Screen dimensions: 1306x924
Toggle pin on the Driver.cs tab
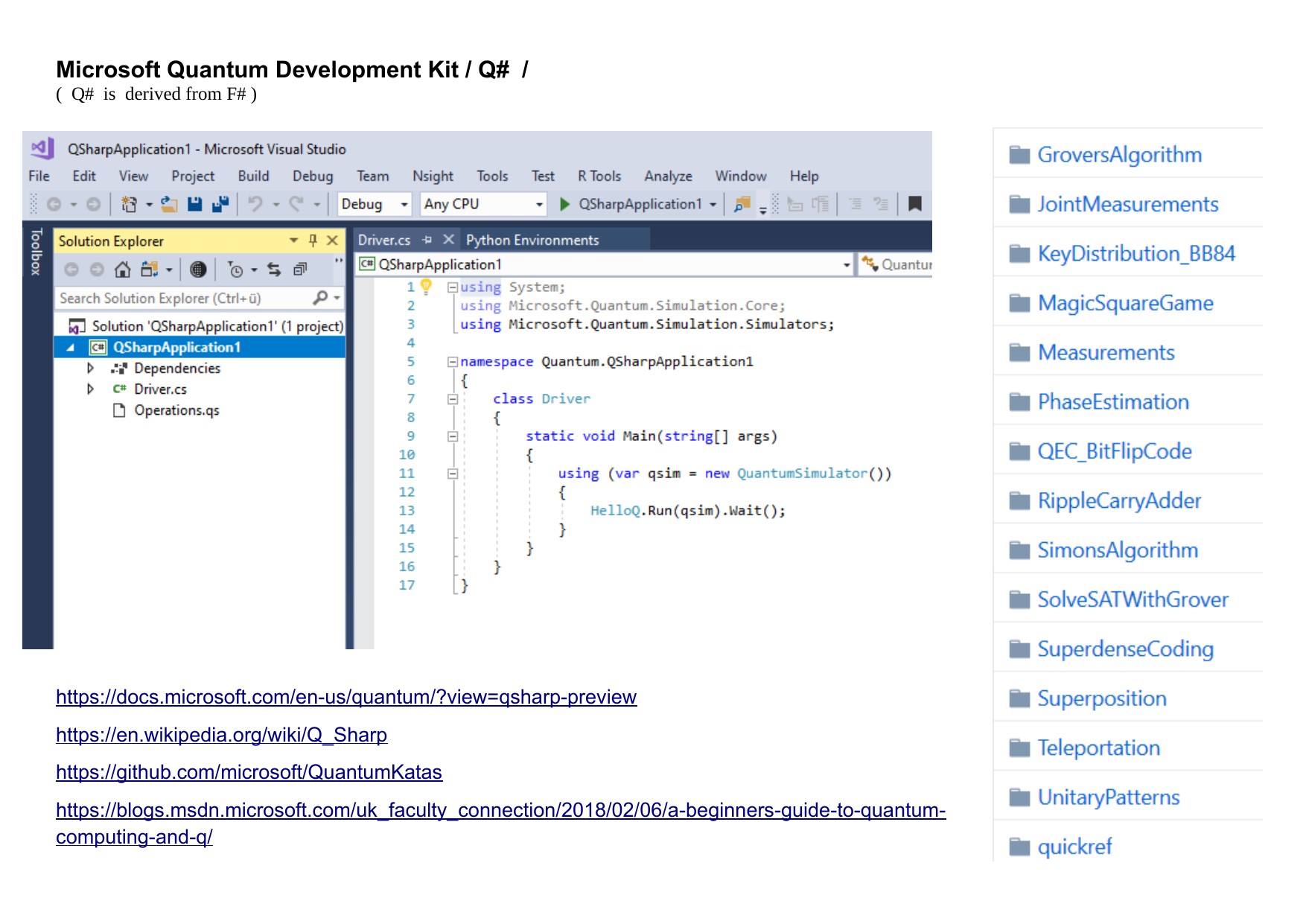(x=427, y=240)
